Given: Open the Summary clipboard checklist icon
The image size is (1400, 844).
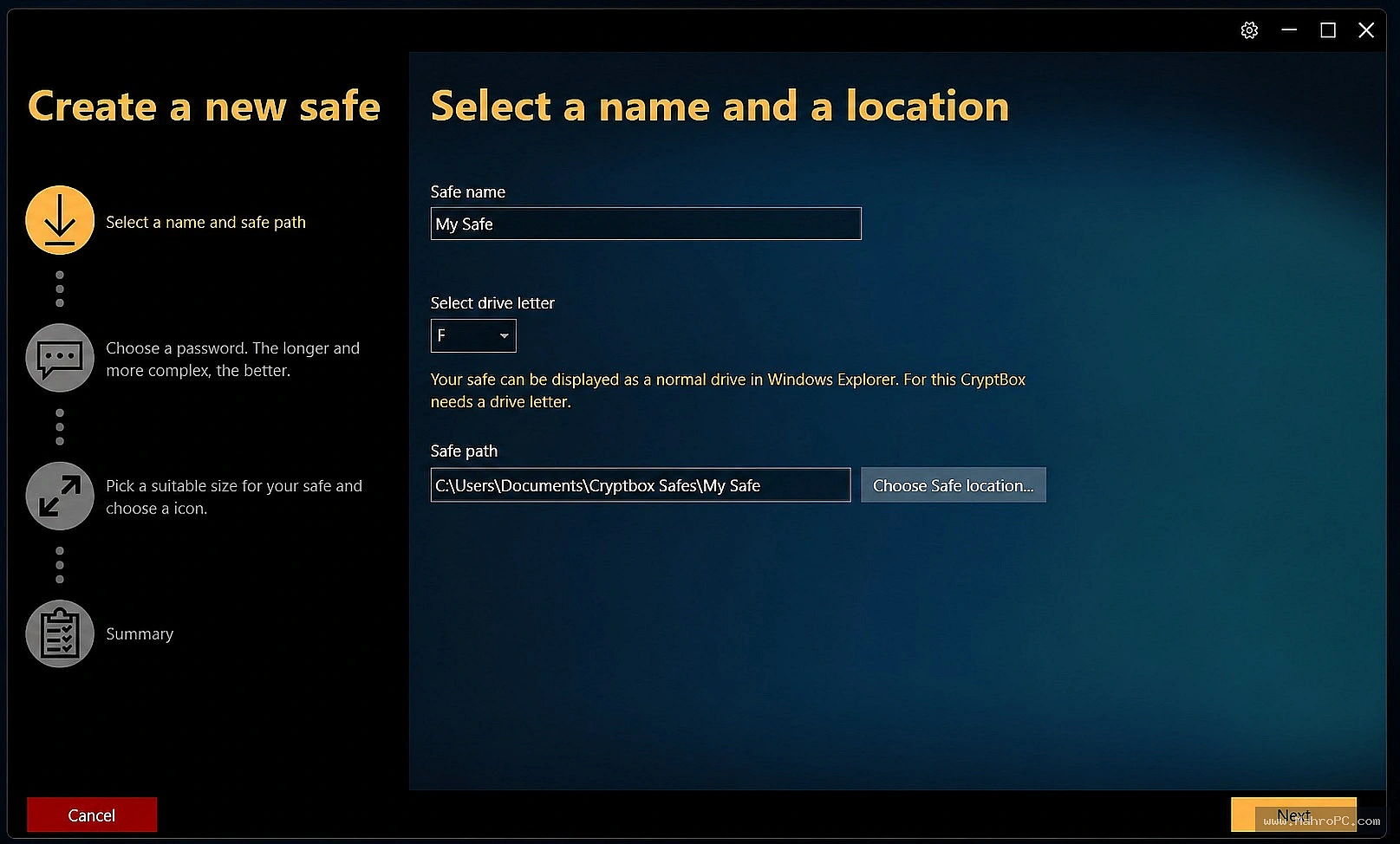Looking at the screenshot, I should coord(60,633).
